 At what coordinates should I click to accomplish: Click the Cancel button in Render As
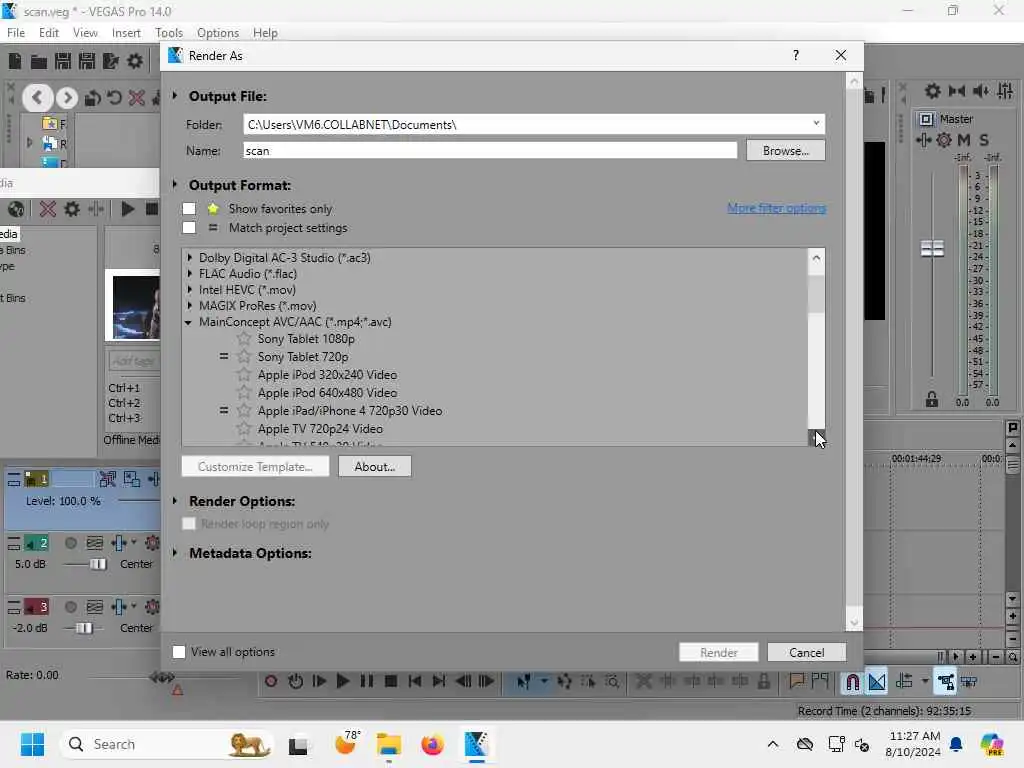pyautogui.click(x=807, y=652)
